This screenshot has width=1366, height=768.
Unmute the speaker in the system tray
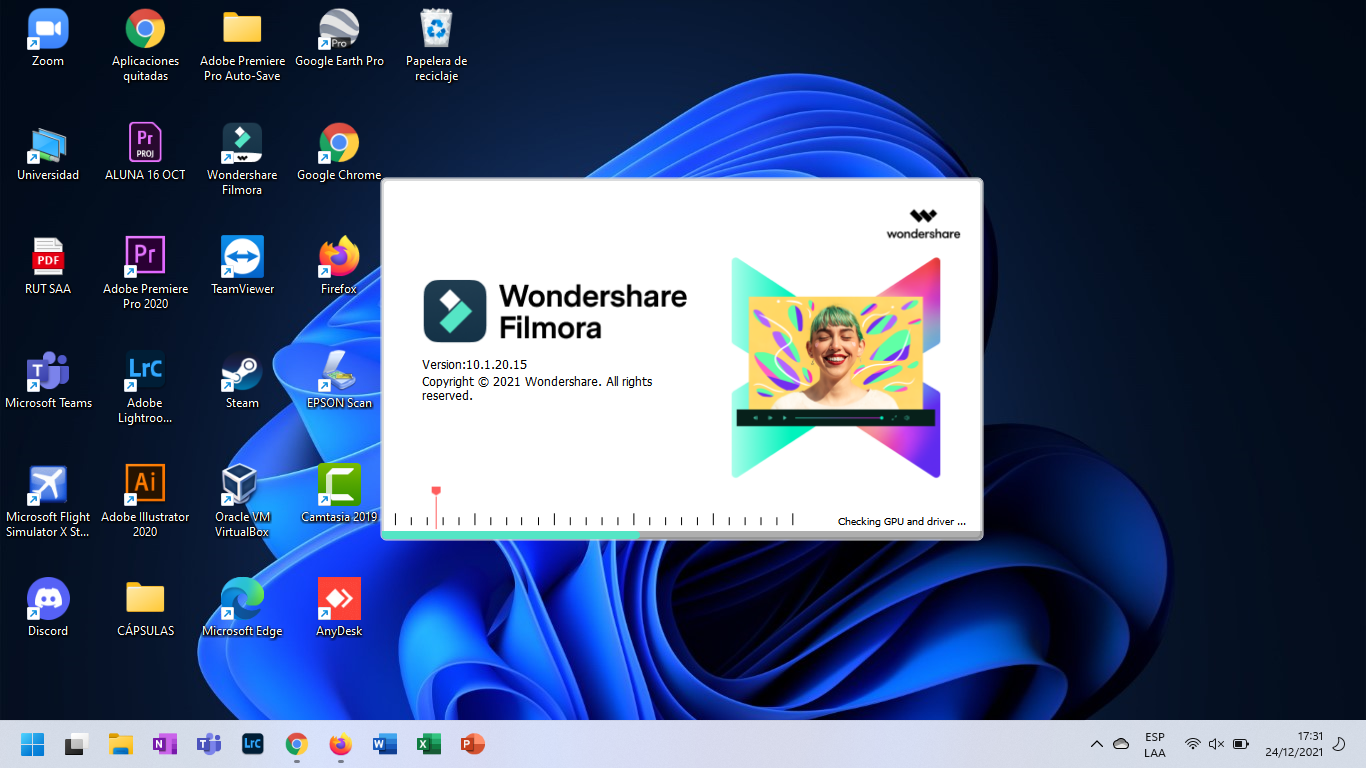point(1216,744)
